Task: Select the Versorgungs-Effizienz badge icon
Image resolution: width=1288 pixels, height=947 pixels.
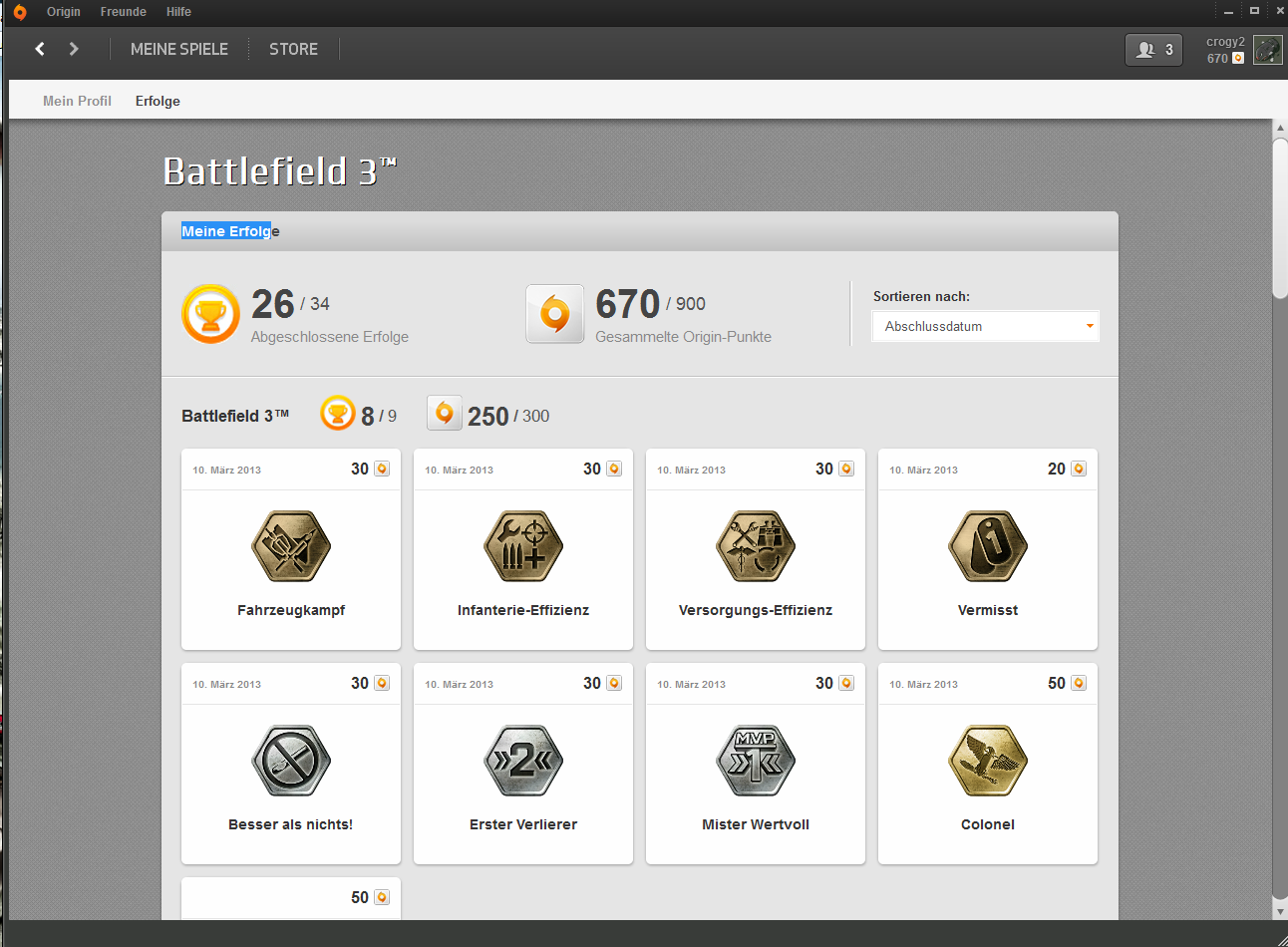Action: [756, 546]
